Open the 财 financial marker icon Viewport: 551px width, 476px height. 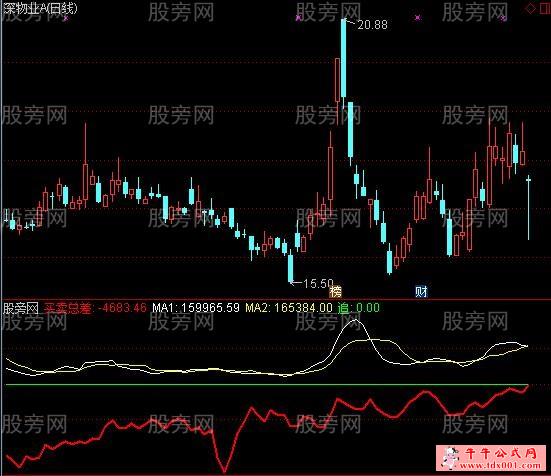(421, 291)
